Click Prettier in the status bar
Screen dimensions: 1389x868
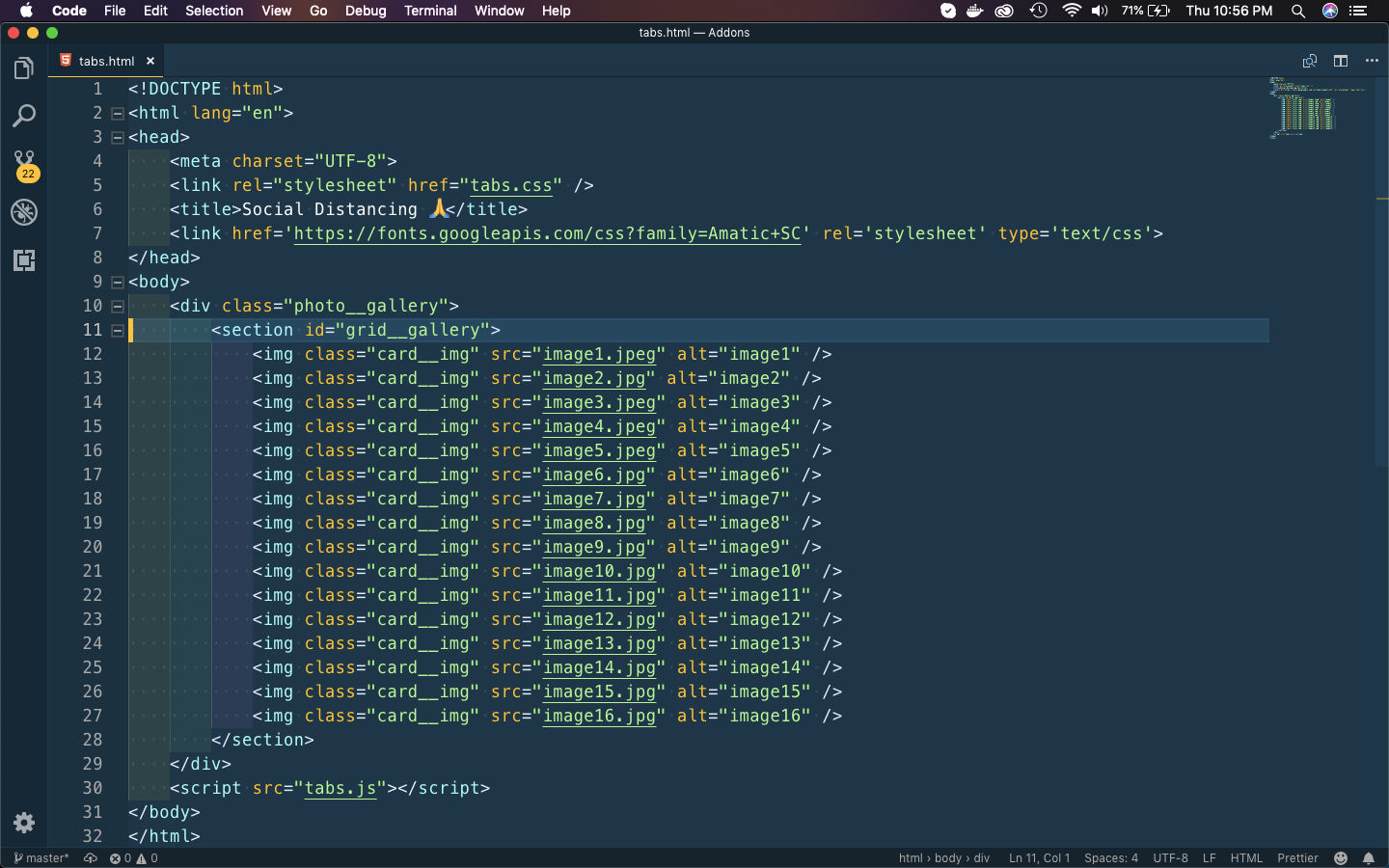click(1297, 857)
